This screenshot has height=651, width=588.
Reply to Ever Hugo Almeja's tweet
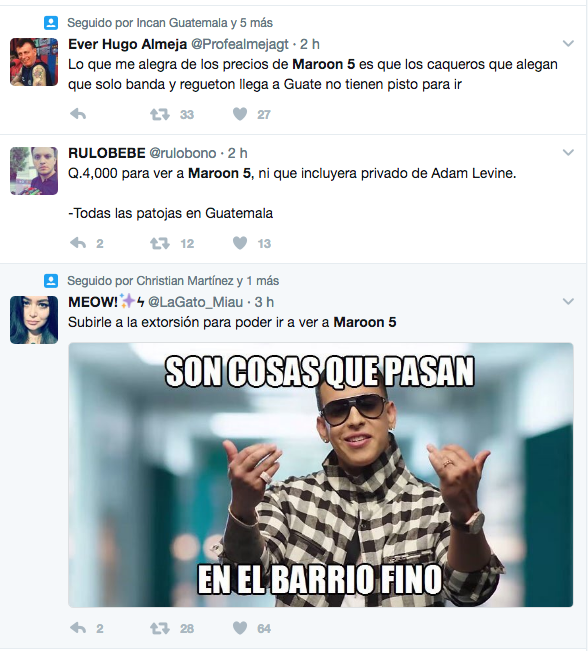tap(78, 114)
